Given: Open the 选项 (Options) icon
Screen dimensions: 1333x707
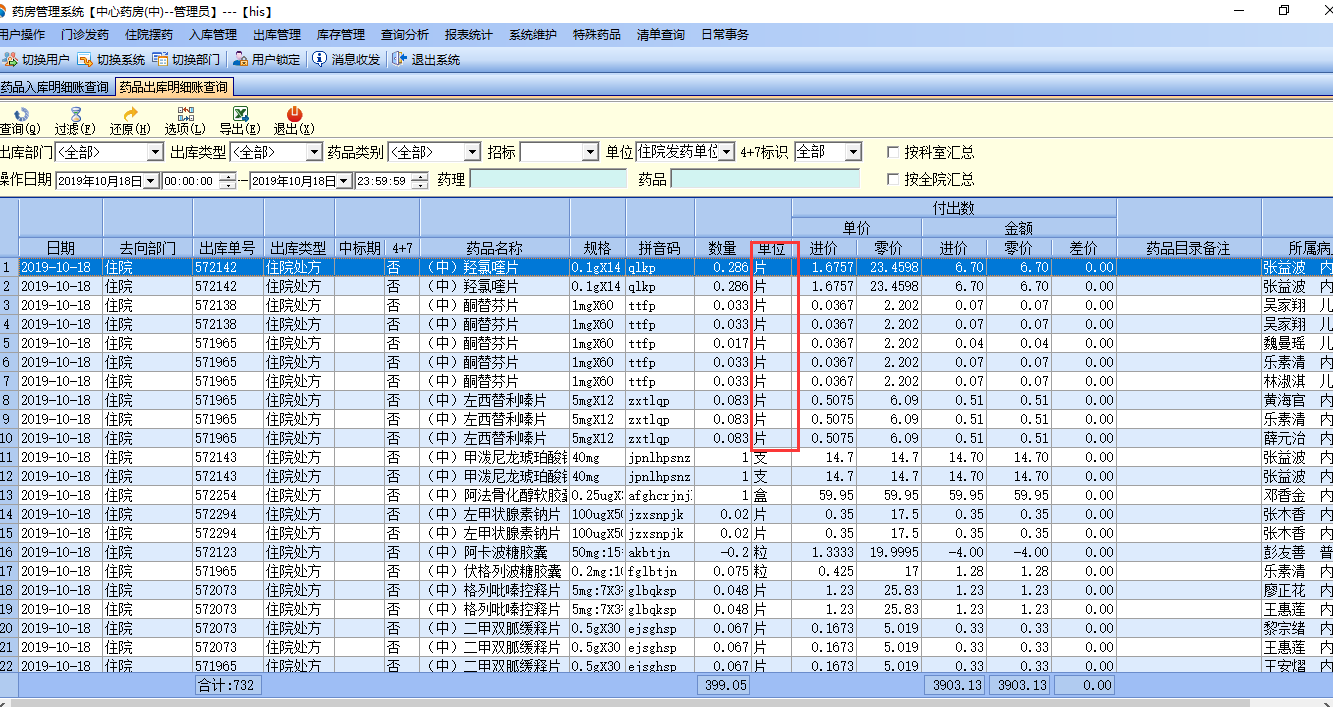Looking at the screenshot, I should 185,114.
